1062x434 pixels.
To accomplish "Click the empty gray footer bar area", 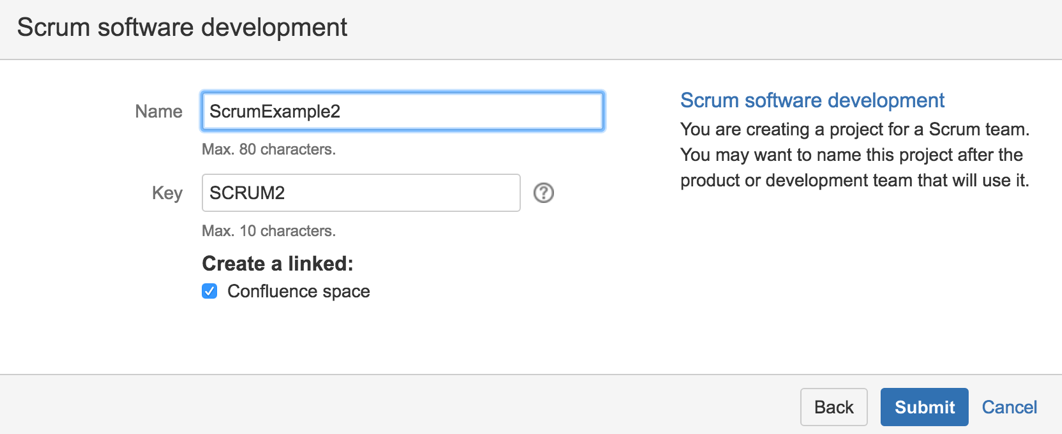I will pyautogui.click(x=406, y=405).
